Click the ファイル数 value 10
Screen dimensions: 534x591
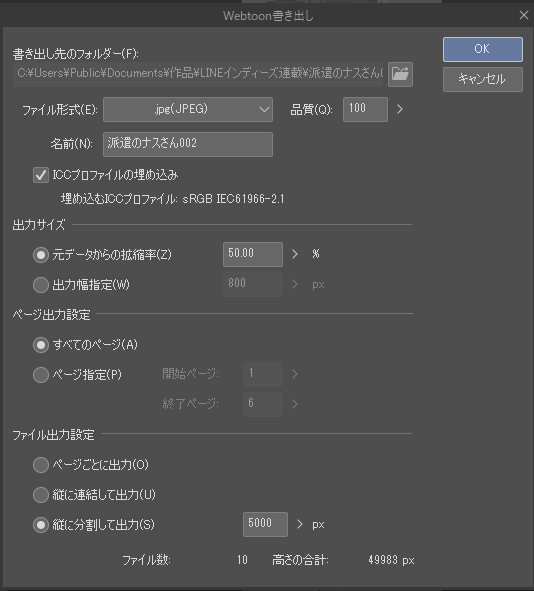(x=242, y=560)
